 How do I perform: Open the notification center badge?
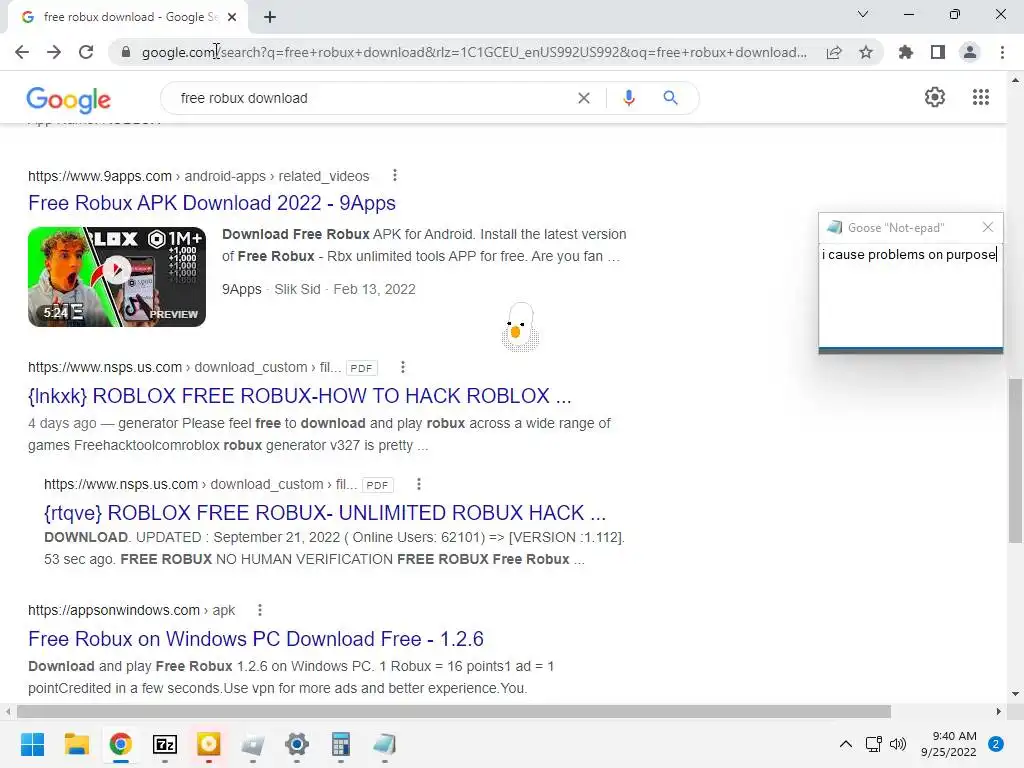tap(996, 744)
